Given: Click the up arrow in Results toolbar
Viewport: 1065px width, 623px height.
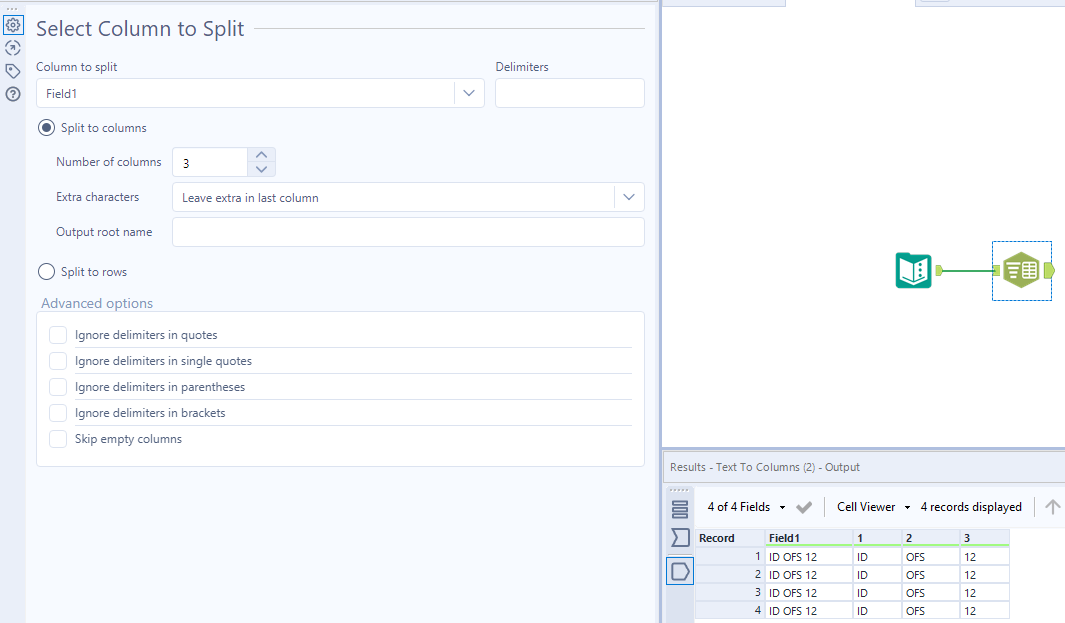Looking at the screenshot, I should click(1050, 507).
